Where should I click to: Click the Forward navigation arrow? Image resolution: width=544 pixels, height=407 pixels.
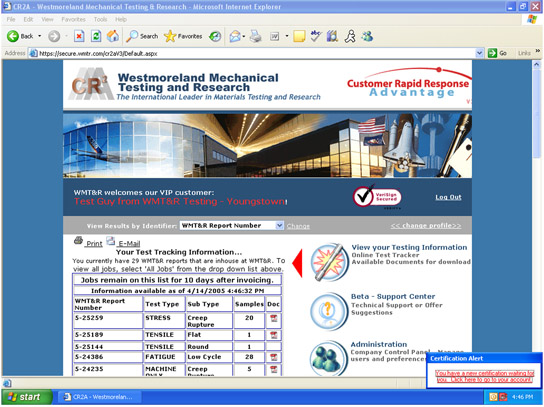pyautogui.click(x=54, y=36)
